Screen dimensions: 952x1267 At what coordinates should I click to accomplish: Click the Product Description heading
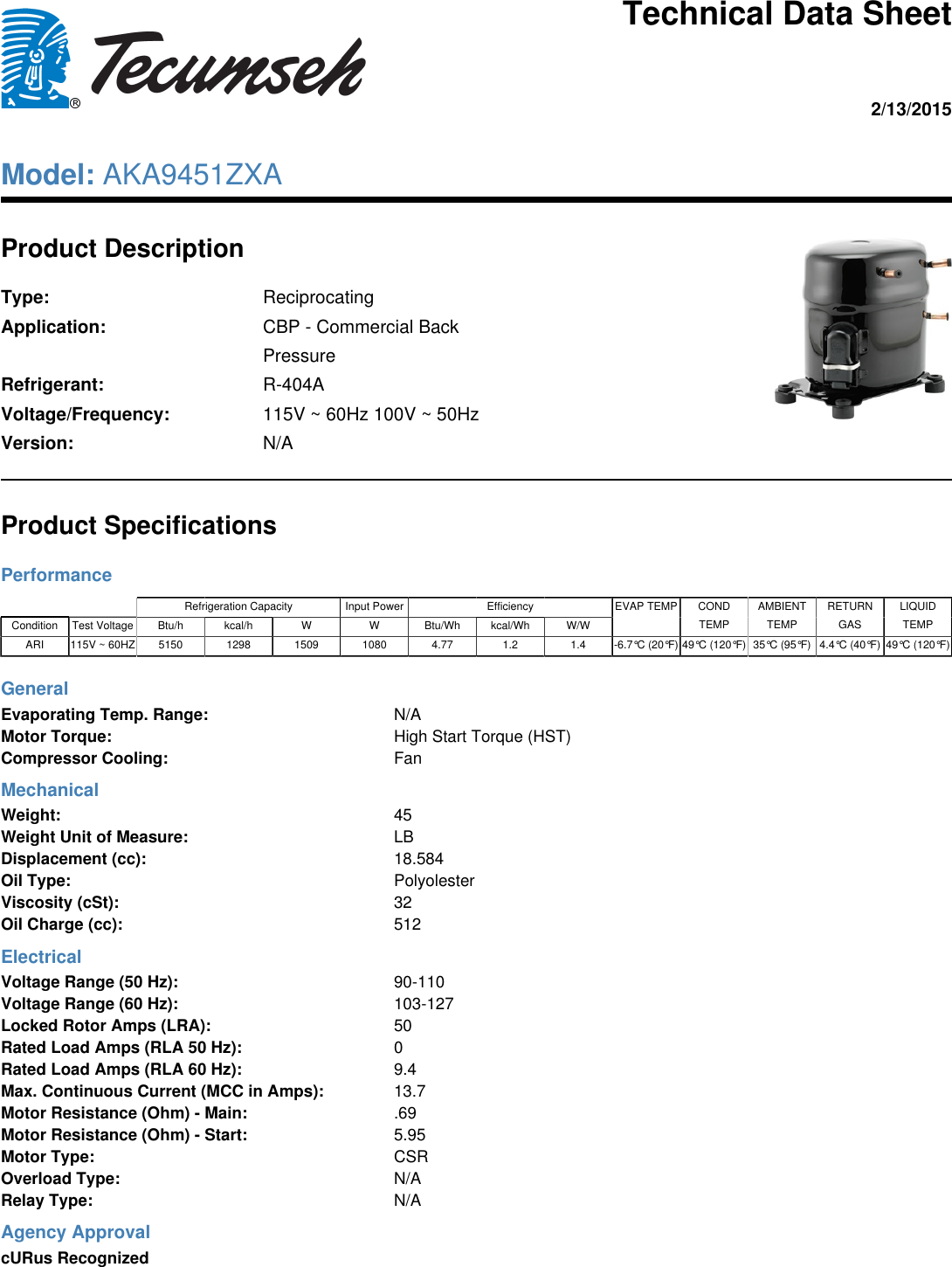(x=122, y=248)
